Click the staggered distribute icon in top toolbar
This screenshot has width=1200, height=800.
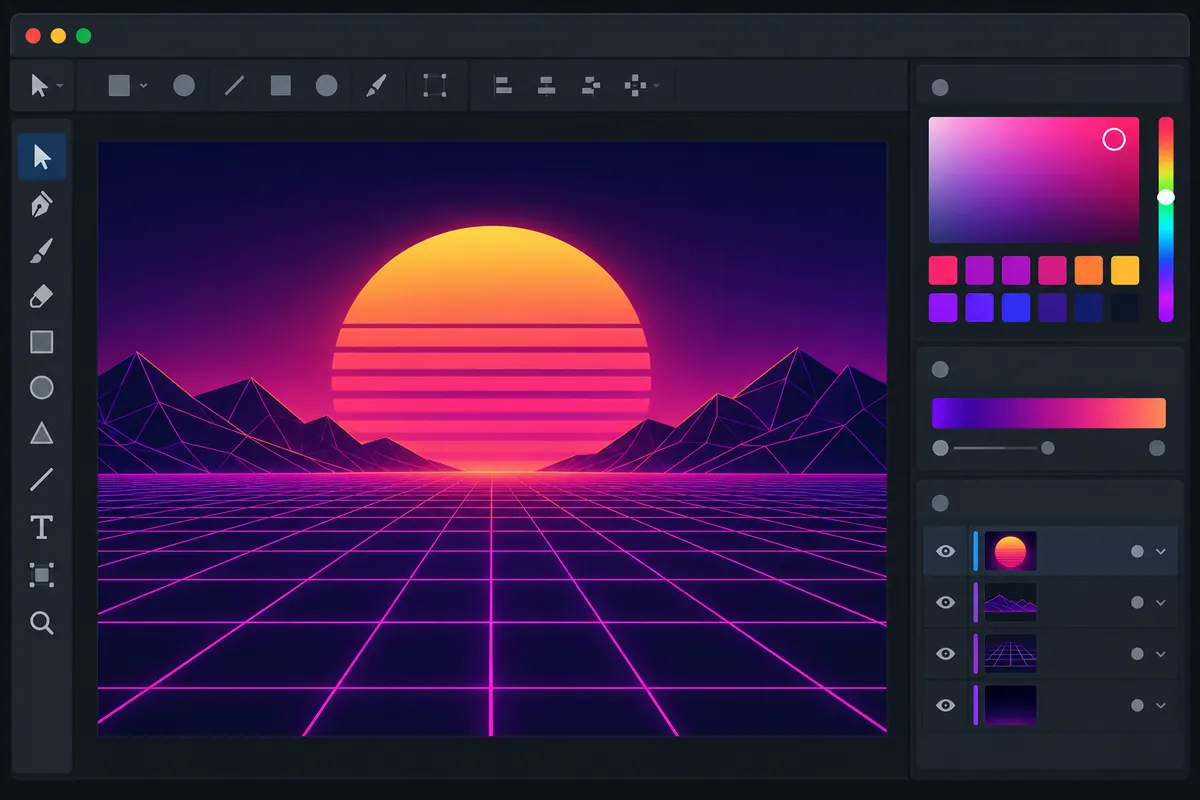[590, 86]
